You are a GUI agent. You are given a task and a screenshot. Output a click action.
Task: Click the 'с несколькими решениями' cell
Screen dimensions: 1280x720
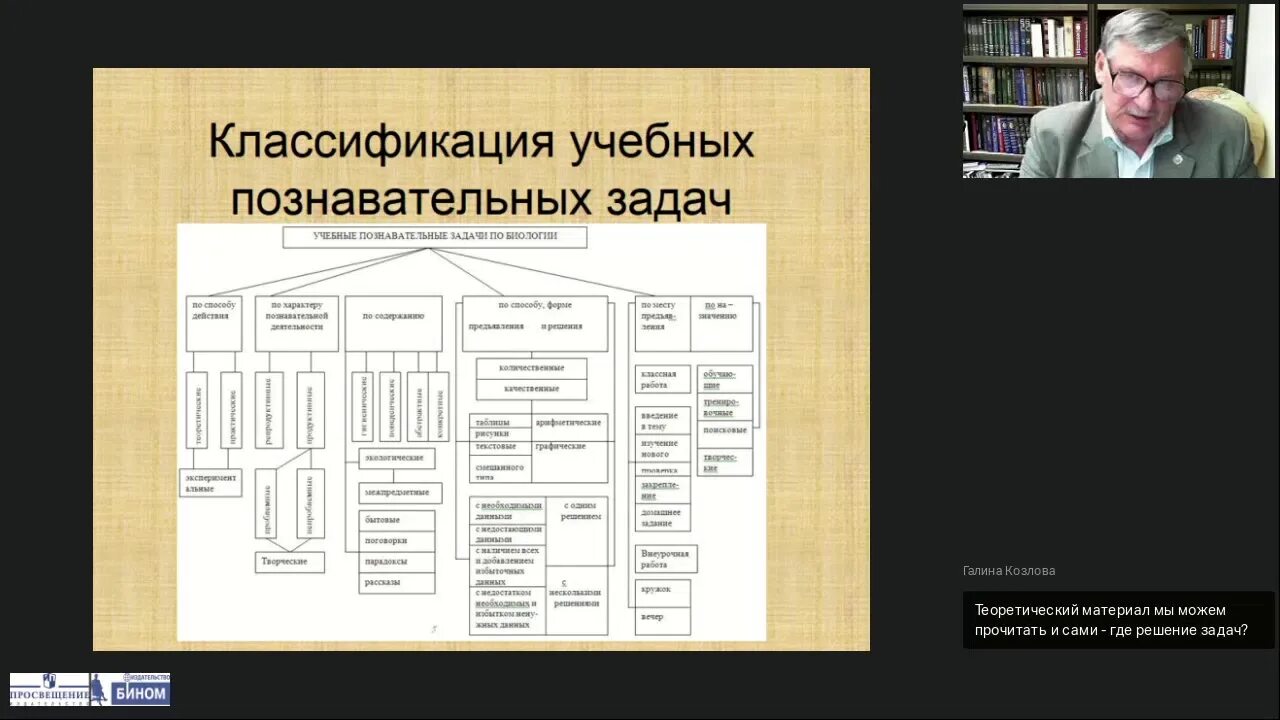[577, 600]
